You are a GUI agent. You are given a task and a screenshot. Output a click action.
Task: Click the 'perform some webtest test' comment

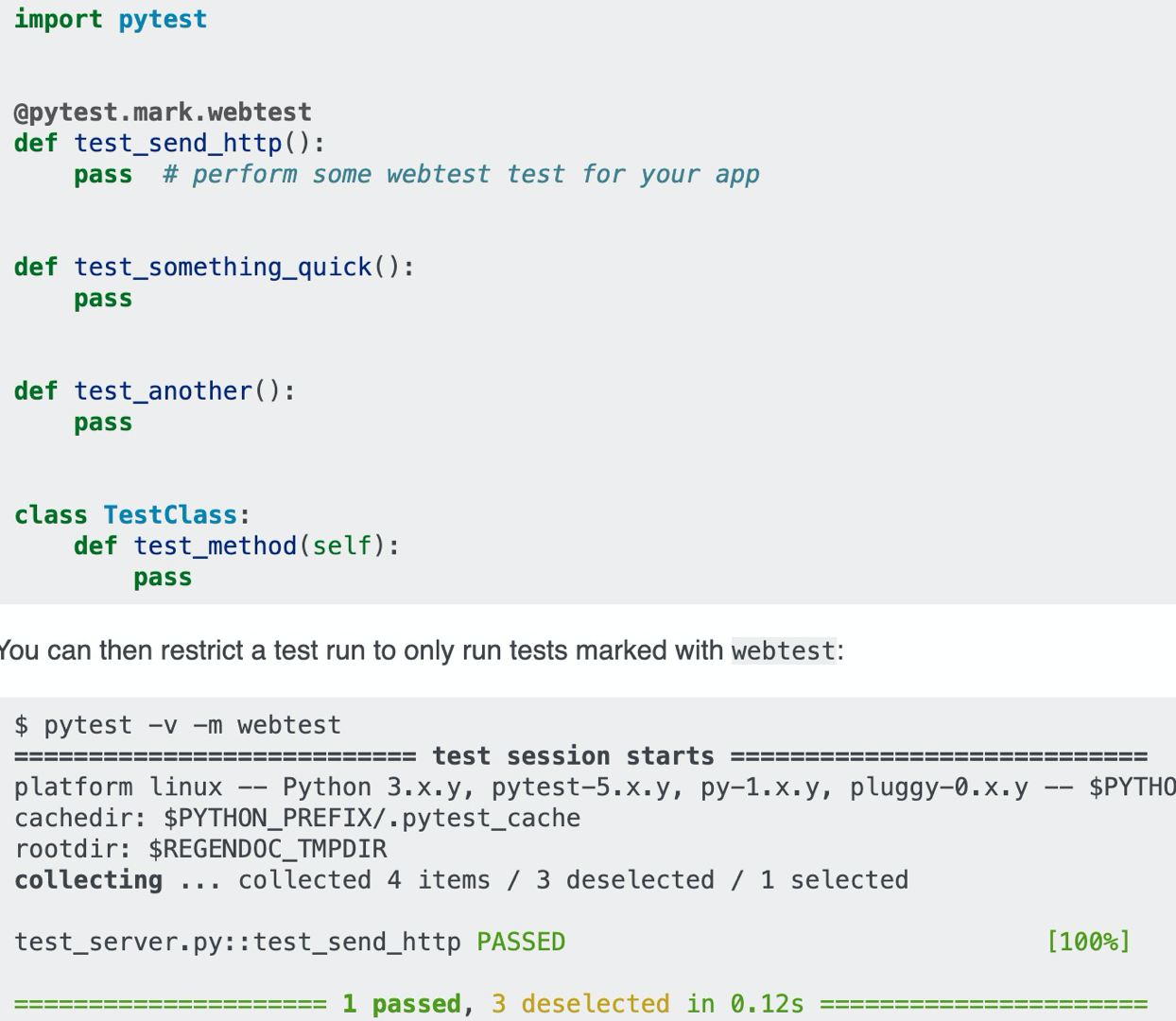[x=460, y=175]
